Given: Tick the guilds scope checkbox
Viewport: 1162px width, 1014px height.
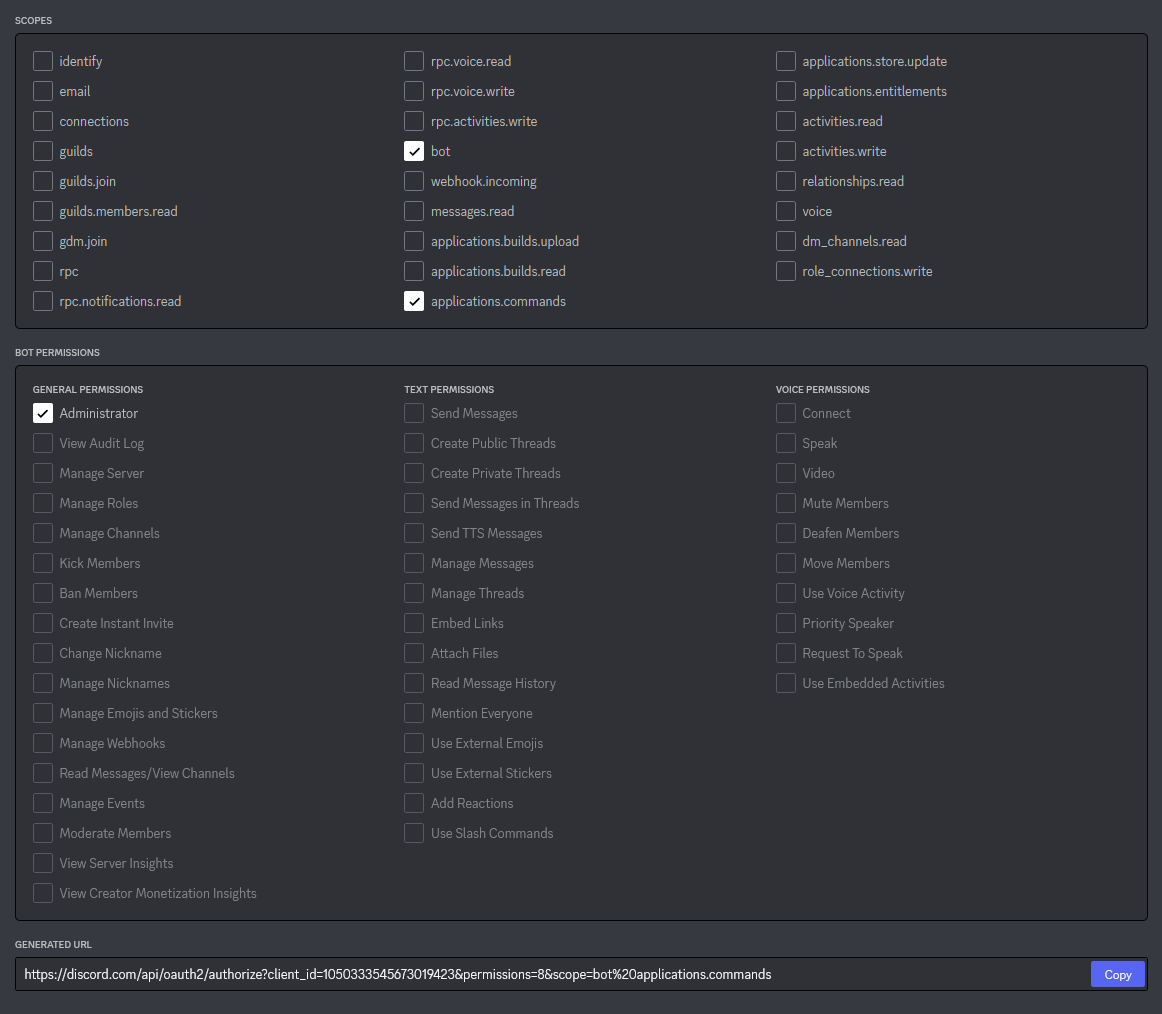Looking at the screenshot, I should [43, 151].
